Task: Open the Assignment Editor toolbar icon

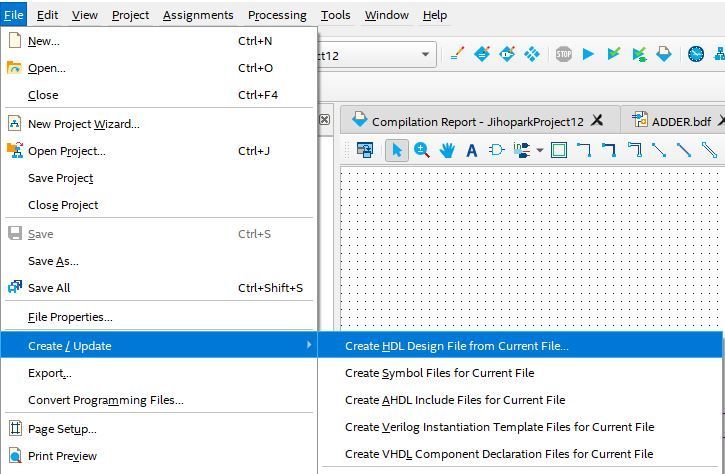Action: 482,54
